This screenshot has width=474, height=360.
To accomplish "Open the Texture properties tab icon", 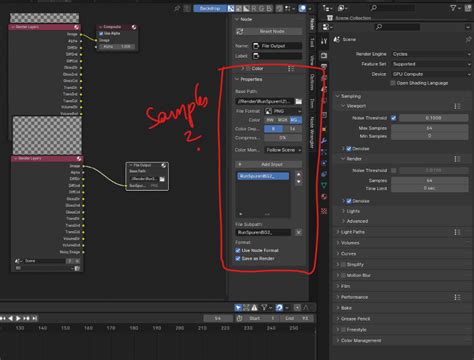I will point(324,211).
